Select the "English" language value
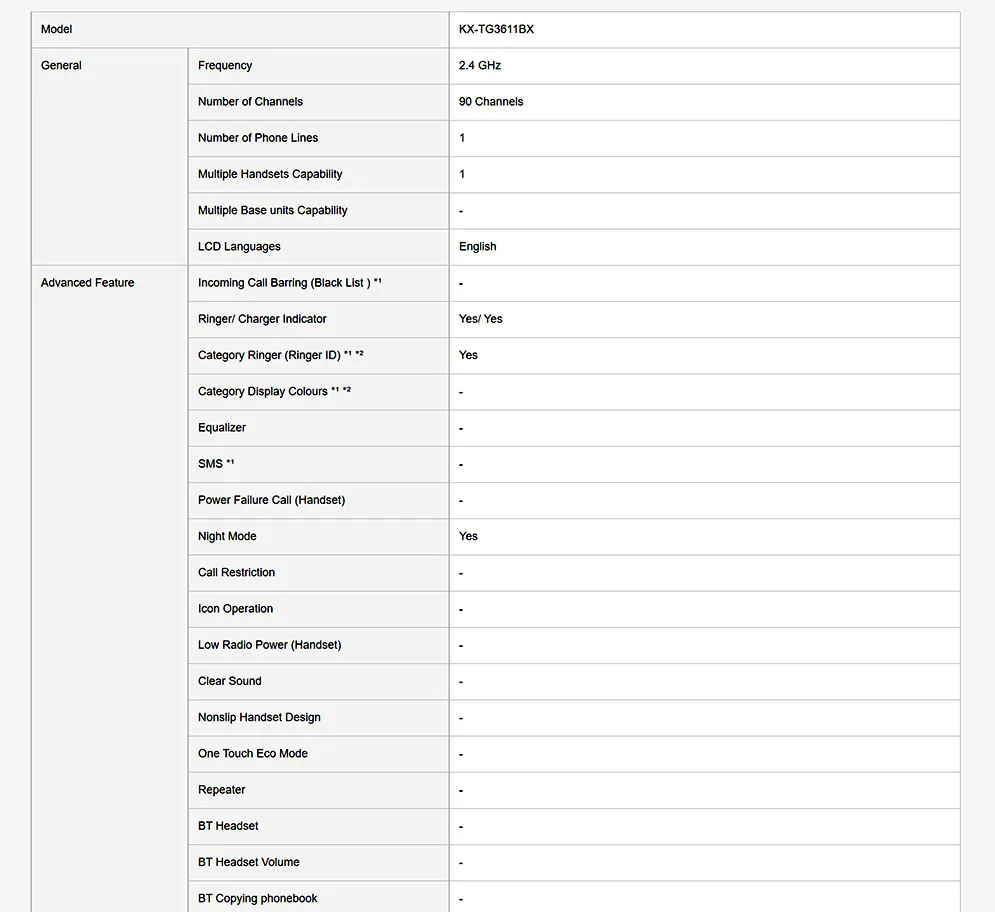Image resolution: width=995 pixels, height=912 pixels. tap(478, 246)
